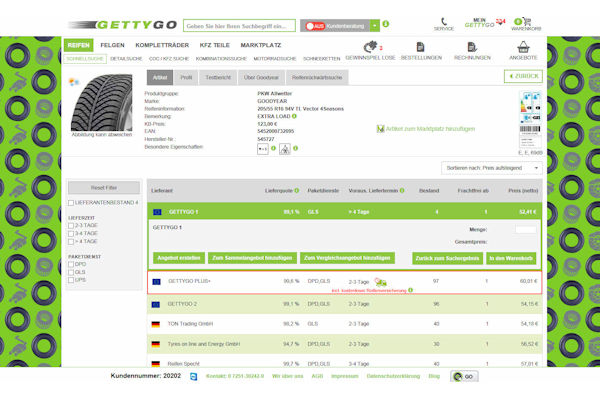The height and width of the screenshot is (400, 600).
Task: Check the > 4 TAGE delivery filter
Action: tap(71, 242)
